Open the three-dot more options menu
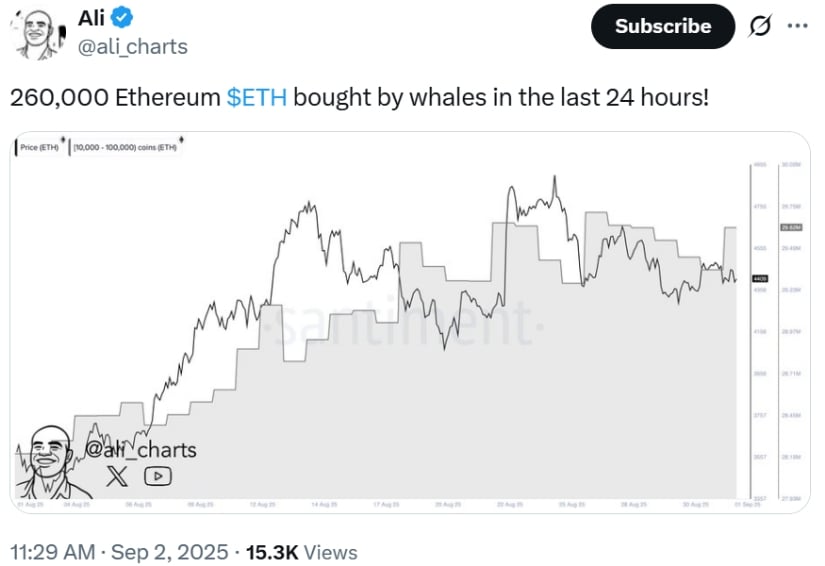 (x=798, y=26)
